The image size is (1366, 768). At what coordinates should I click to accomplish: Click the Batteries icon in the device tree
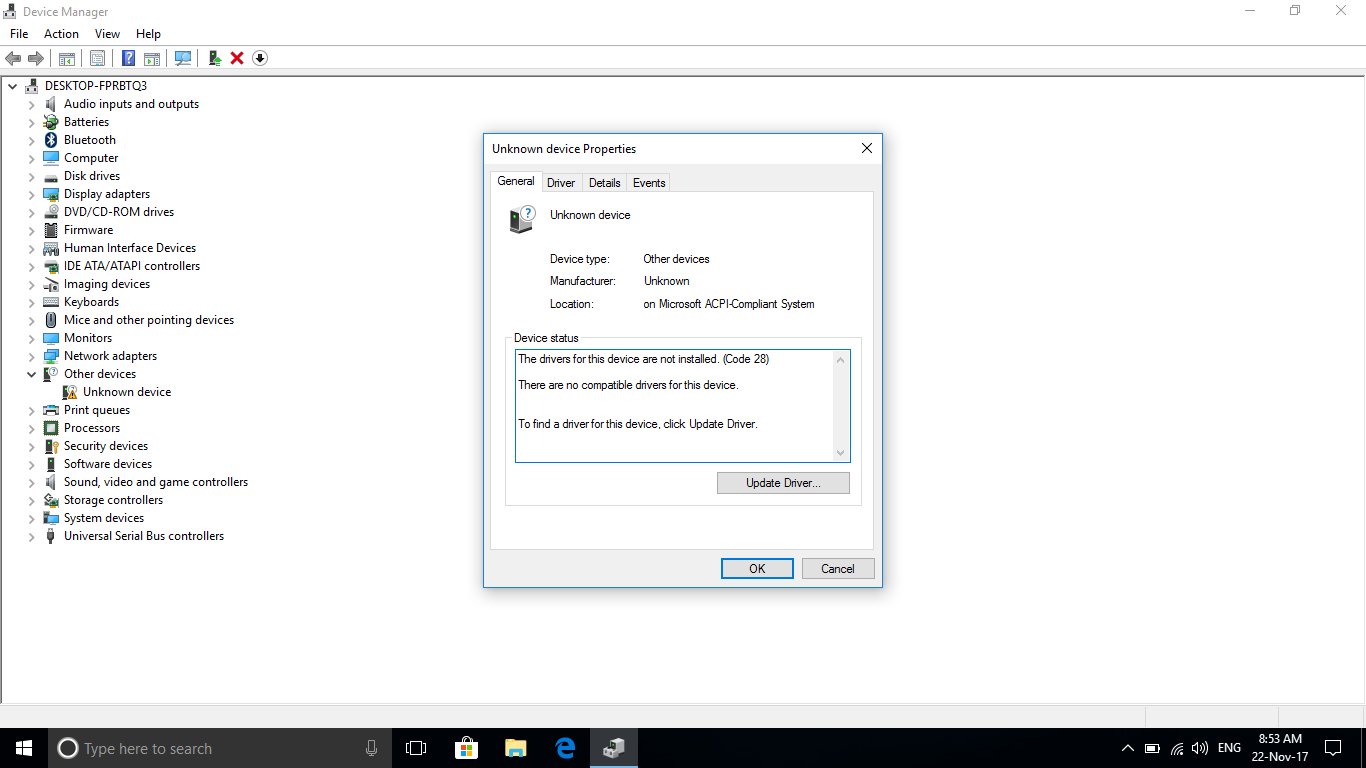click(x=51, y=122)
